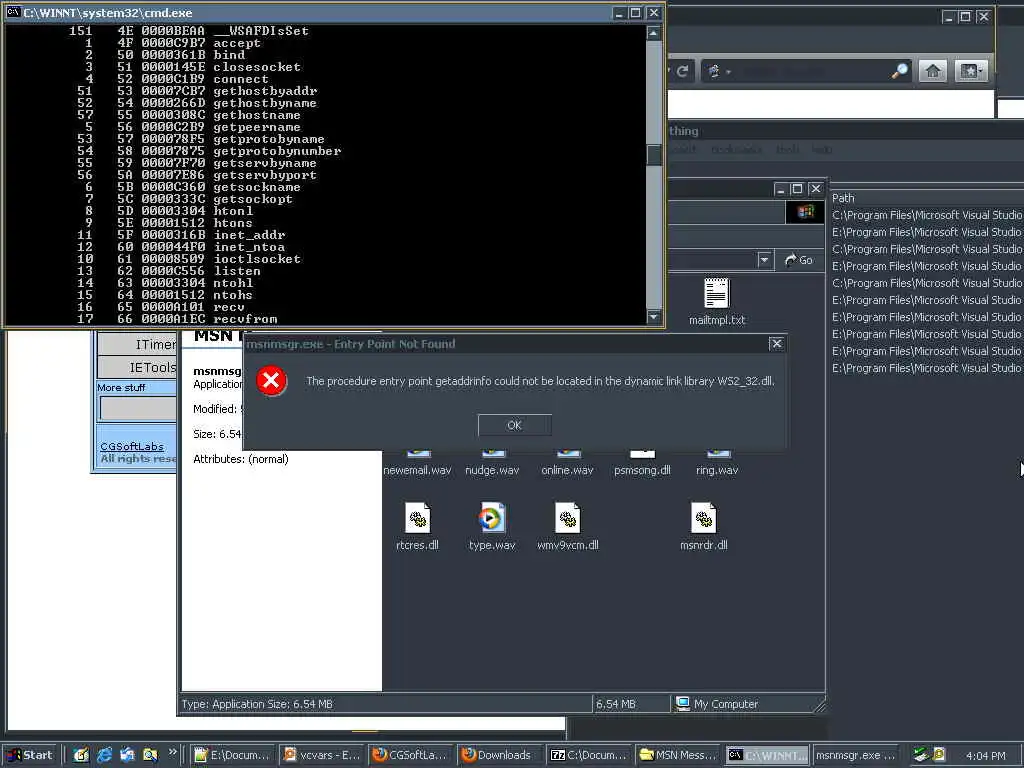
Task: Open the cmd.exe title bar system icon
Action: (12, 12)
